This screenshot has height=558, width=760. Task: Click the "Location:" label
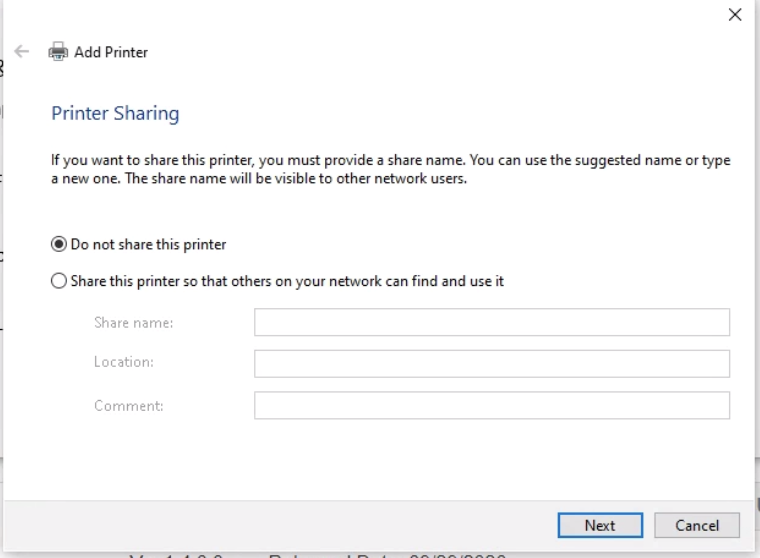[124, 362]
